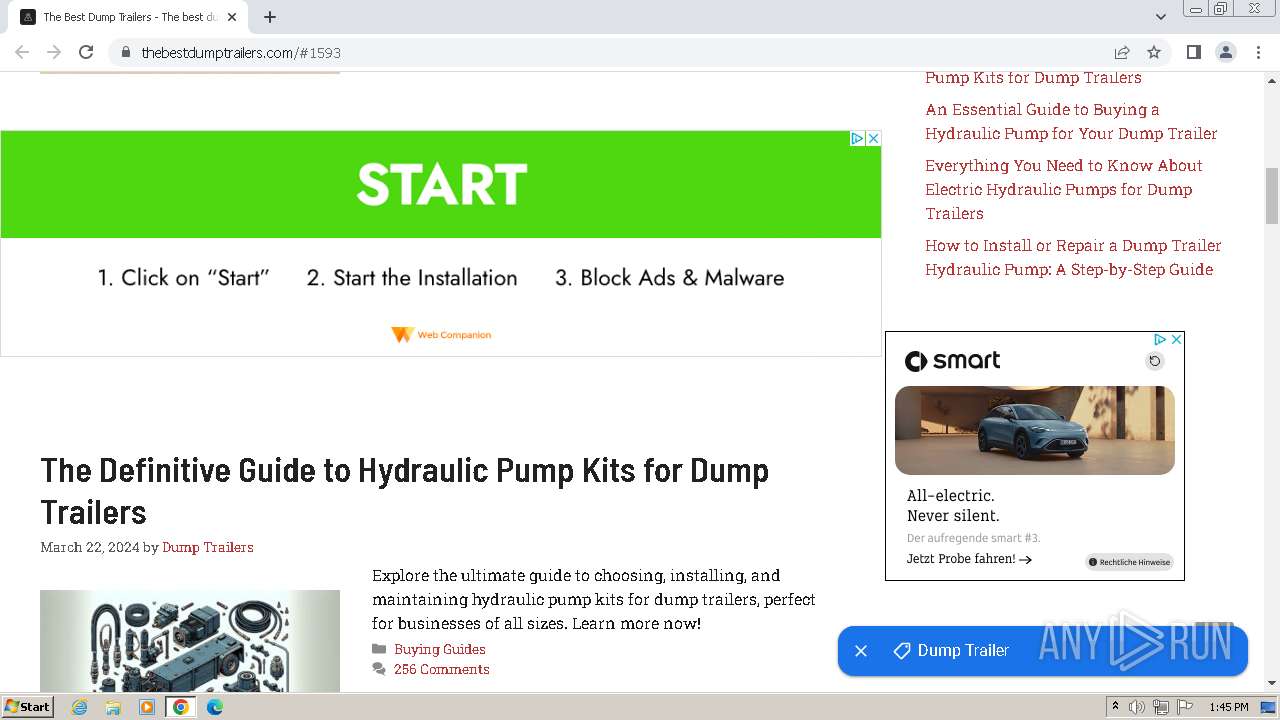This screenshot has height=720, width=1280.
Task: Open AdChoices info on Web Companion ad
Action: tap(857, 138)
